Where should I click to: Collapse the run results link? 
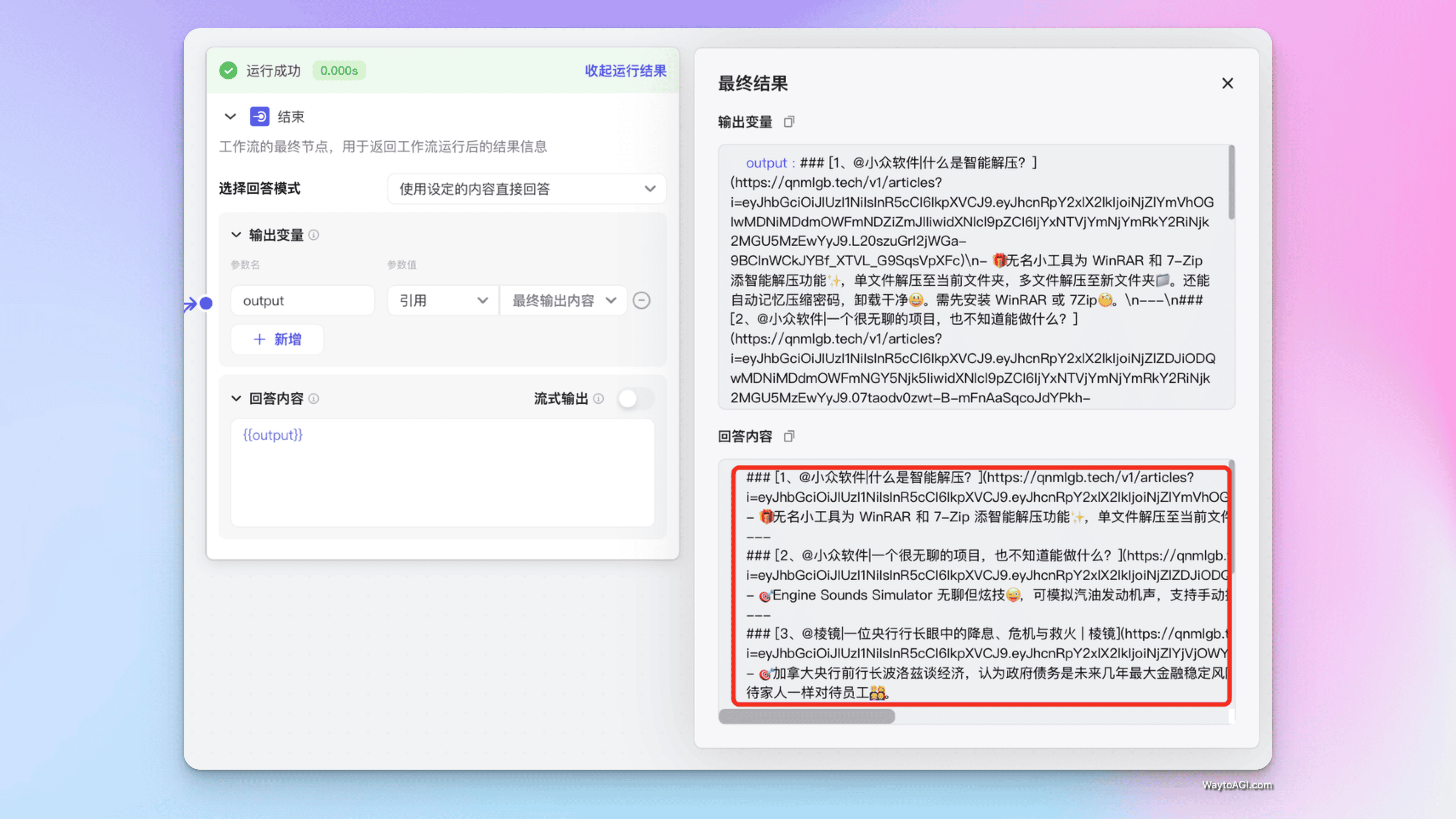[626, 71]
